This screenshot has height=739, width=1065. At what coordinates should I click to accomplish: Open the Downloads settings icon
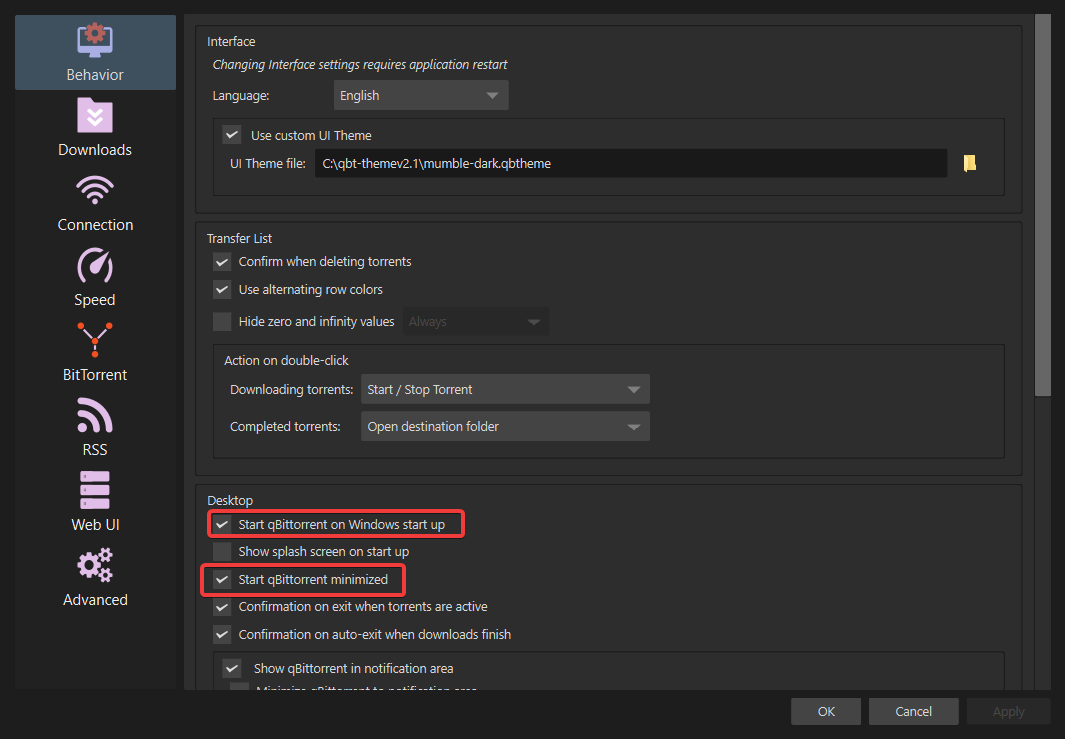[x=95, y=115]
